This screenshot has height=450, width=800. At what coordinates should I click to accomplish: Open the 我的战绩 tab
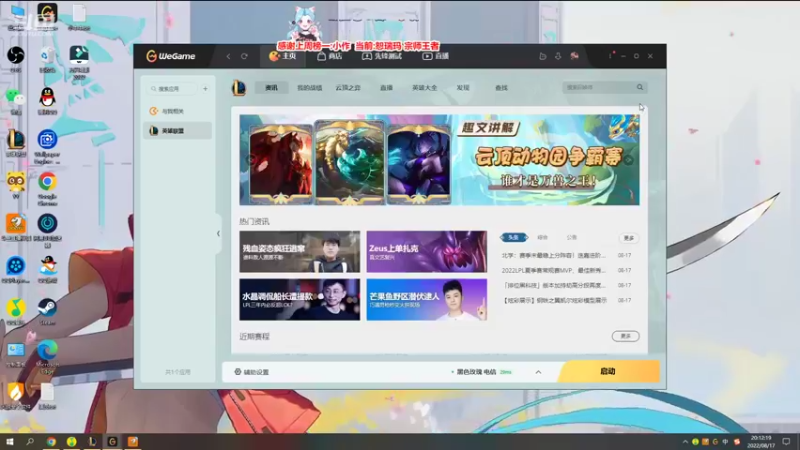(309, 88)
